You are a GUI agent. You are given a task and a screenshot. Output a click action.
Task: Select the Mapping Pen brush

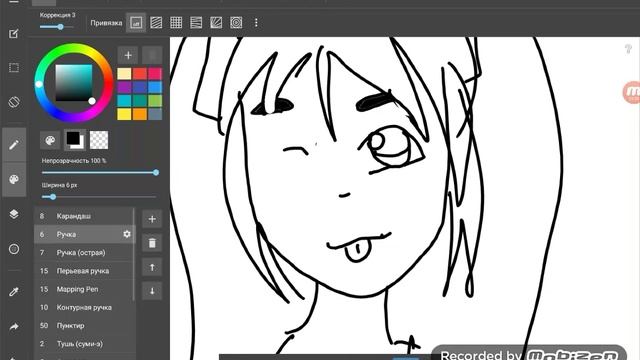84,289
